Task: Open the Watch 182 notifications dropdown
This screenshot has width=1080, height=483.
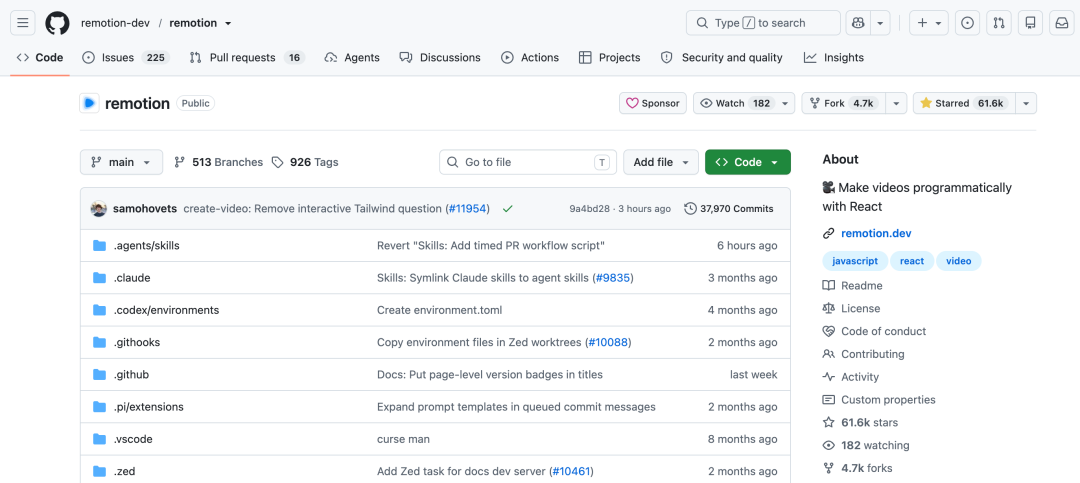Action: 744,103
